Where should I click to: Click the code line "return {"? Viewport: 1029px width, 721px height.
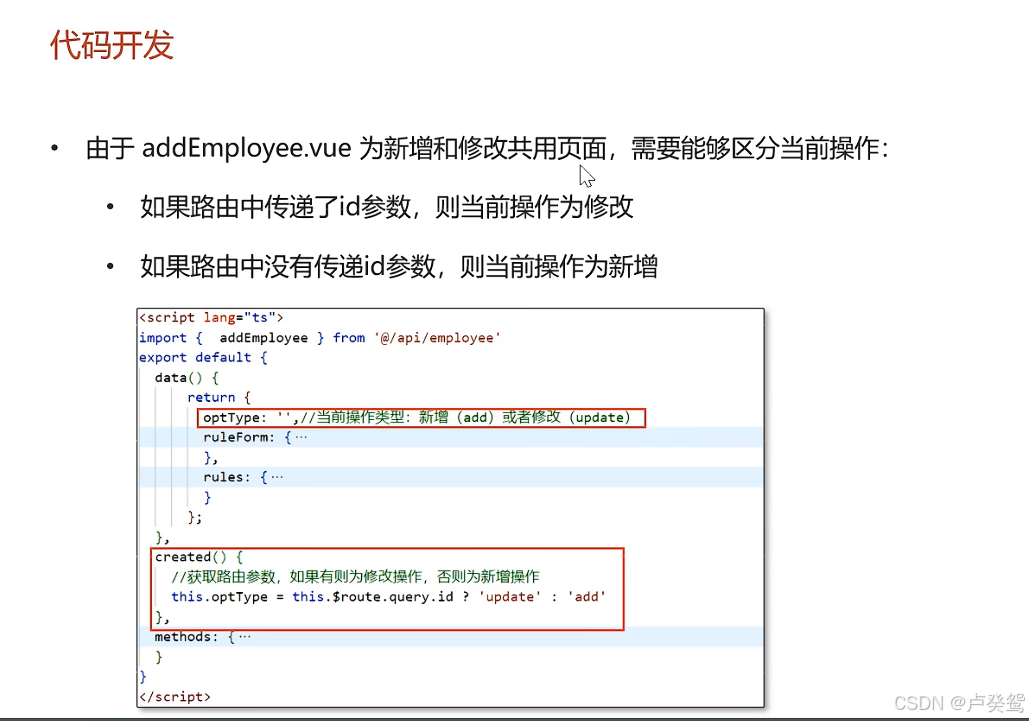pyautogui.click(x=219, y=398)
